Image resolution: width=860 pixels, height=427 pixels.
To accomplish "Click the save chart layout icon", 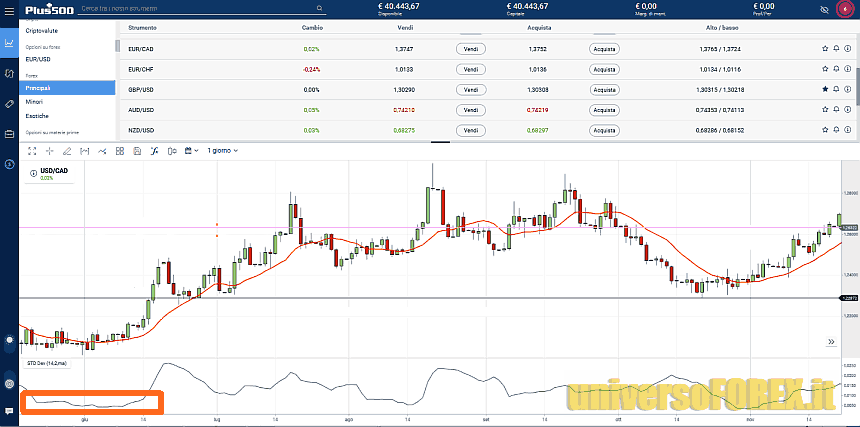I will [136, 151].
